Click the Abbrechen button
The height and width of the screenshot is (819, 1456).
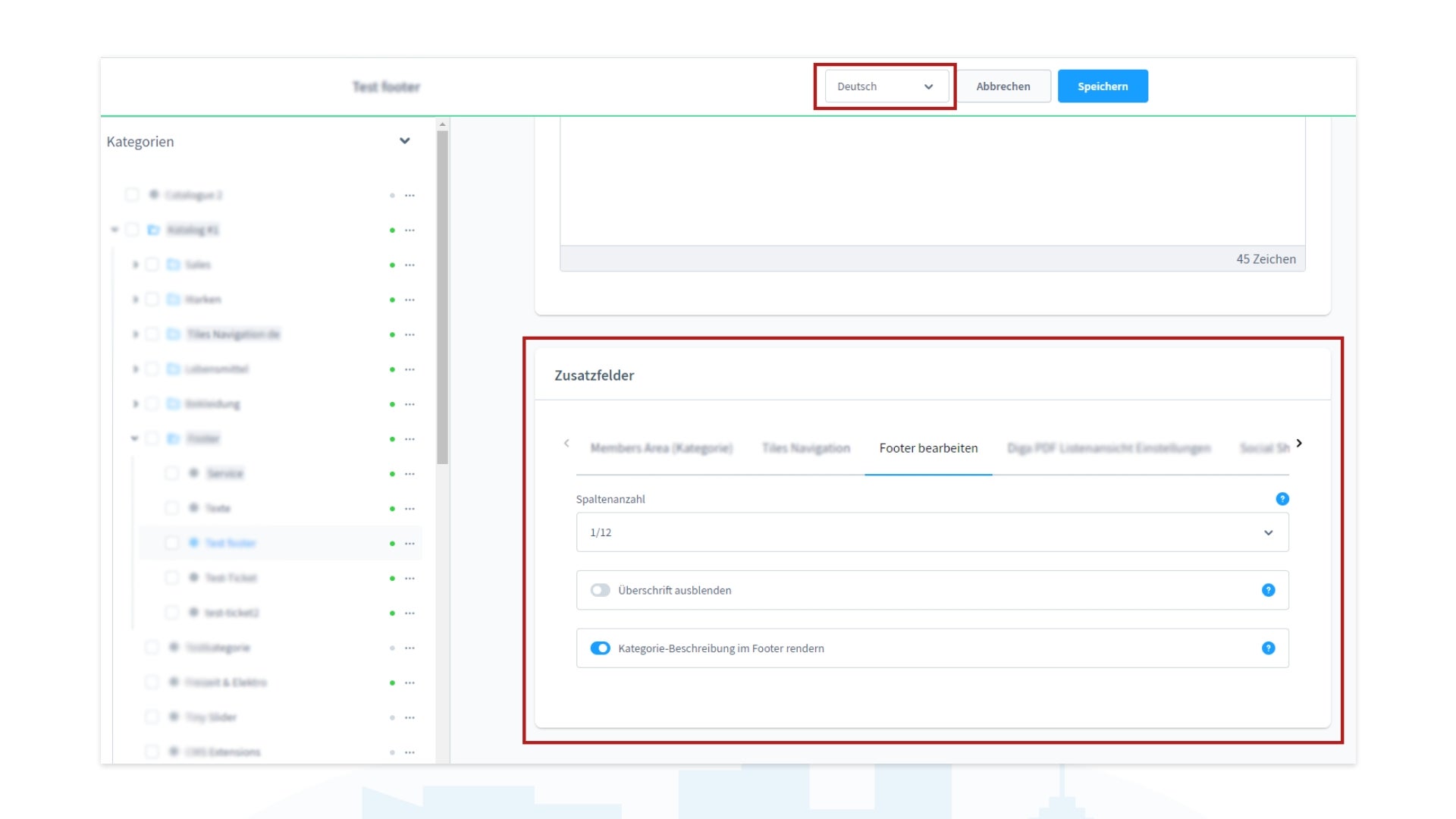tap(1003, 86)
